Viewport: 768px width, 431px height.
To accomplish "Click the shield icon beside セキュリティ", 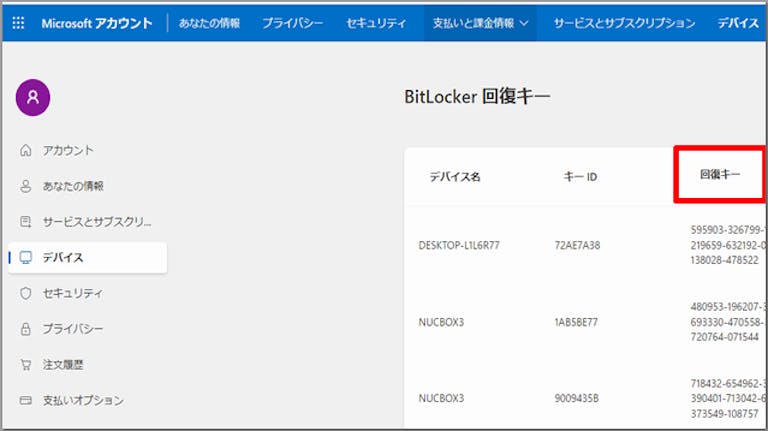I will (25, 293).
